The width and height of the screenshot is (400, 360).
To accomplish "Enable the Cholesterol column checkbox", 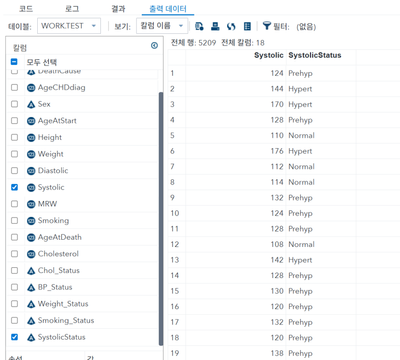I will tap(14, 254).
